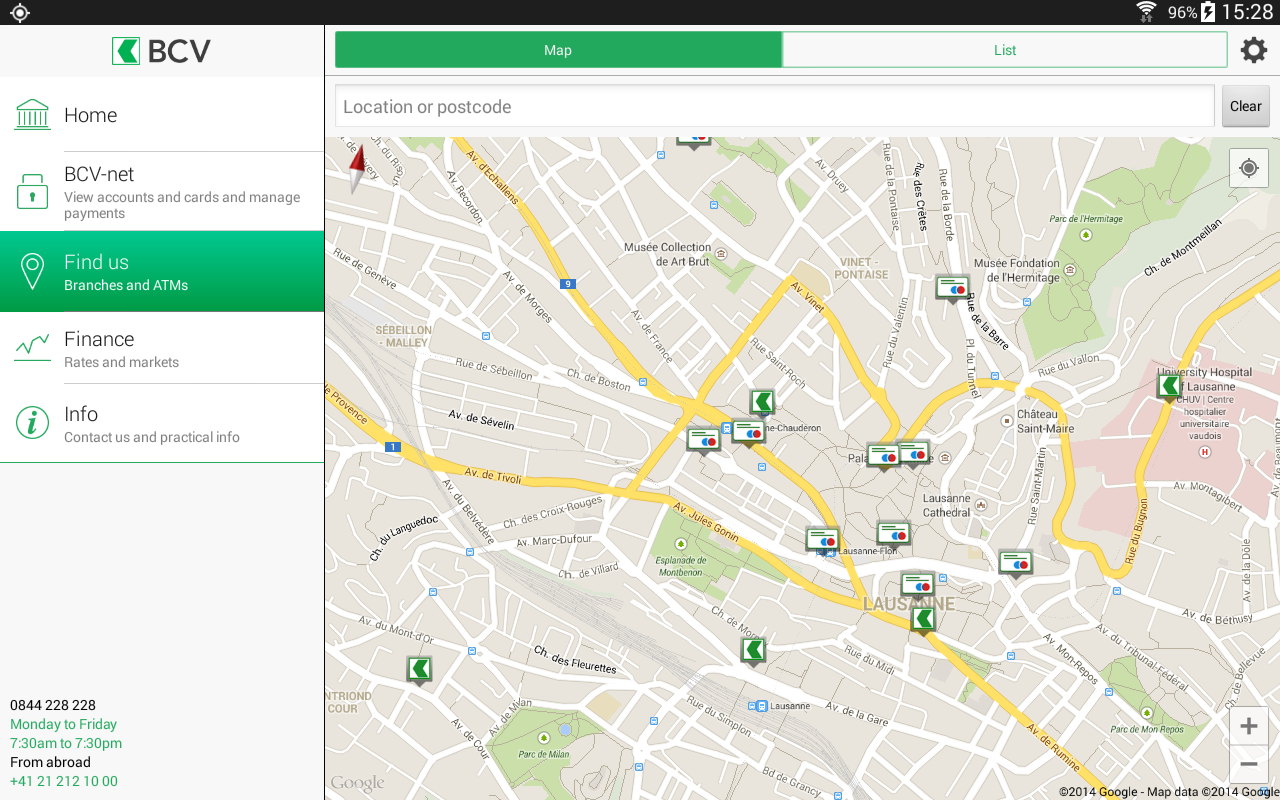The image size is (1280, 800).
Task: Select the BCV branch marker near University Hospital
Action: (x=1168, y=384)
